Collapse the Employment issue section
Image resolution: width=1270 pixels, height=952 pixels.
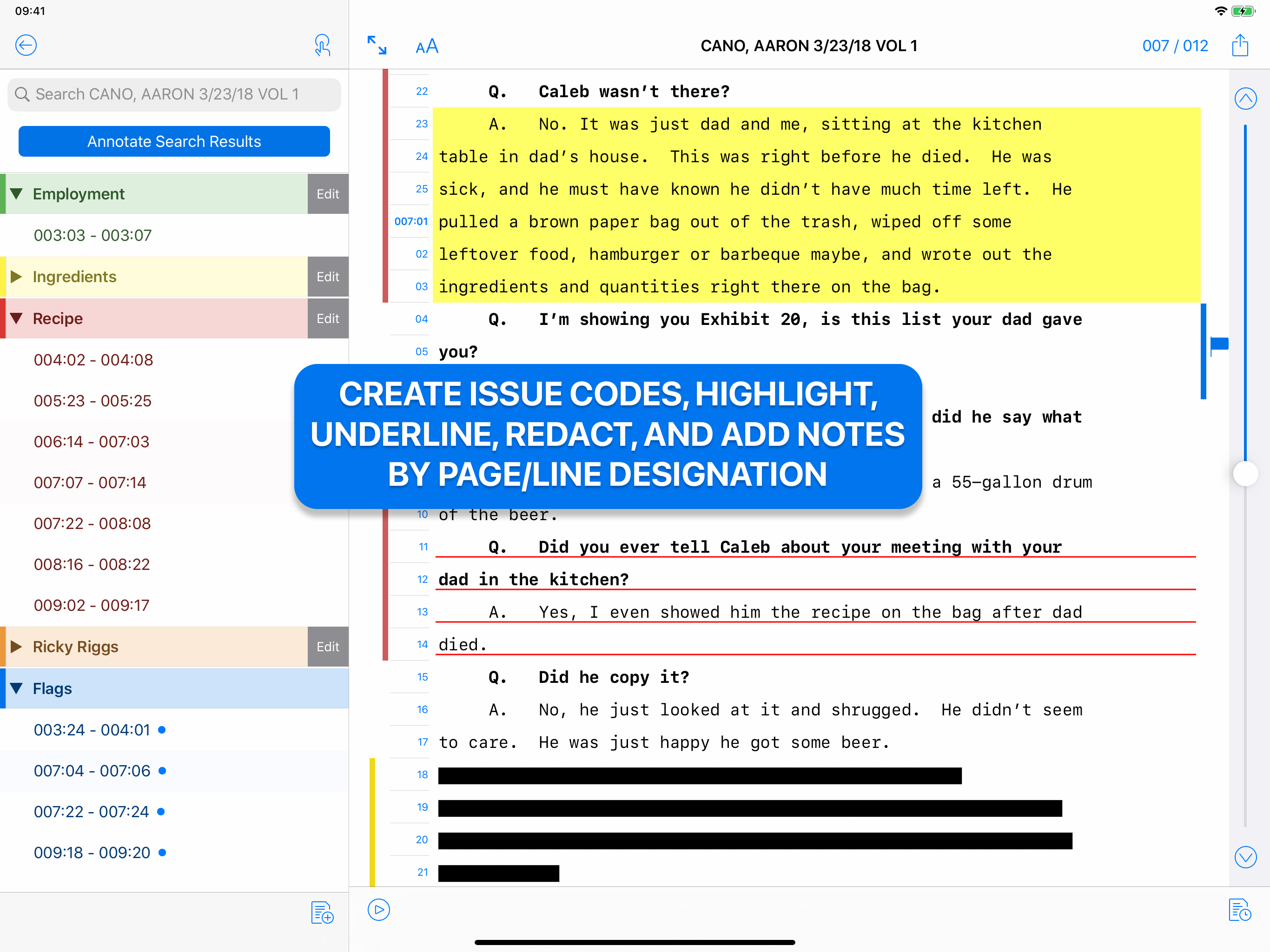(17, 193)
